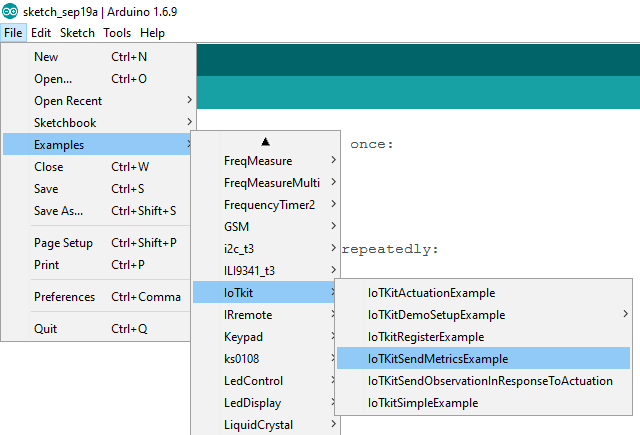Expand the FrequencyTimer2 examples submenu
Screen dimensions: 640x435
265,205
